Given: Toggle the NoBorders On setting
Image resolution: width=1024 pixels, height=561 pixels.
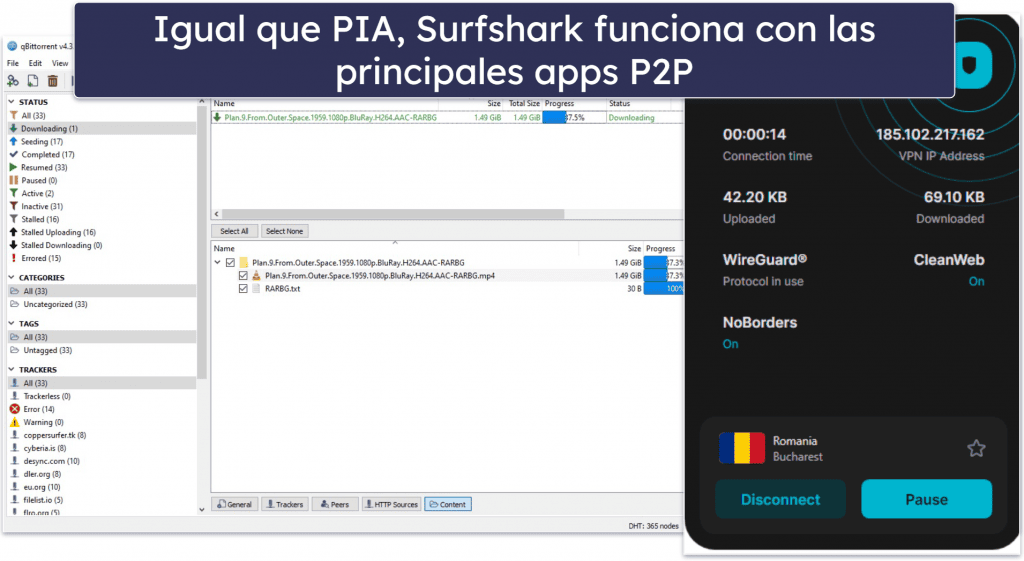Looking at the screenshot, I should pyautogui.click(x=730, y=344).
